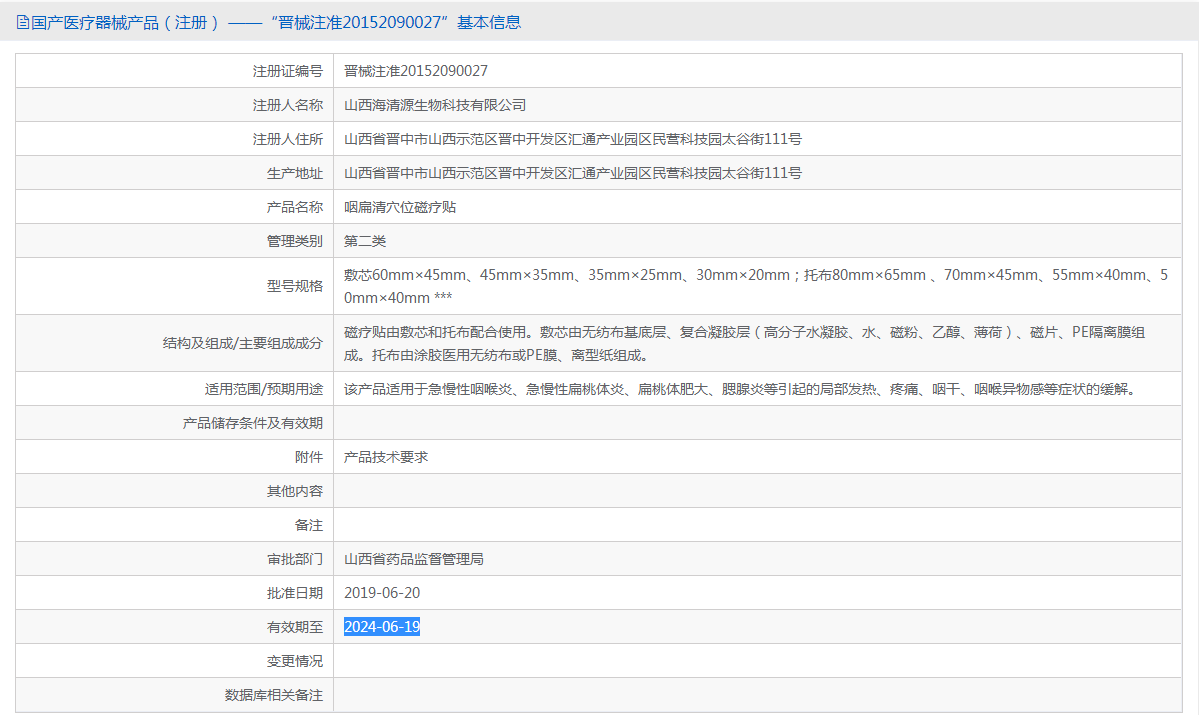1199x715 pixels.
Task: Click the 山西省药品监督管理局 value
Action: [x=414, y=560]
